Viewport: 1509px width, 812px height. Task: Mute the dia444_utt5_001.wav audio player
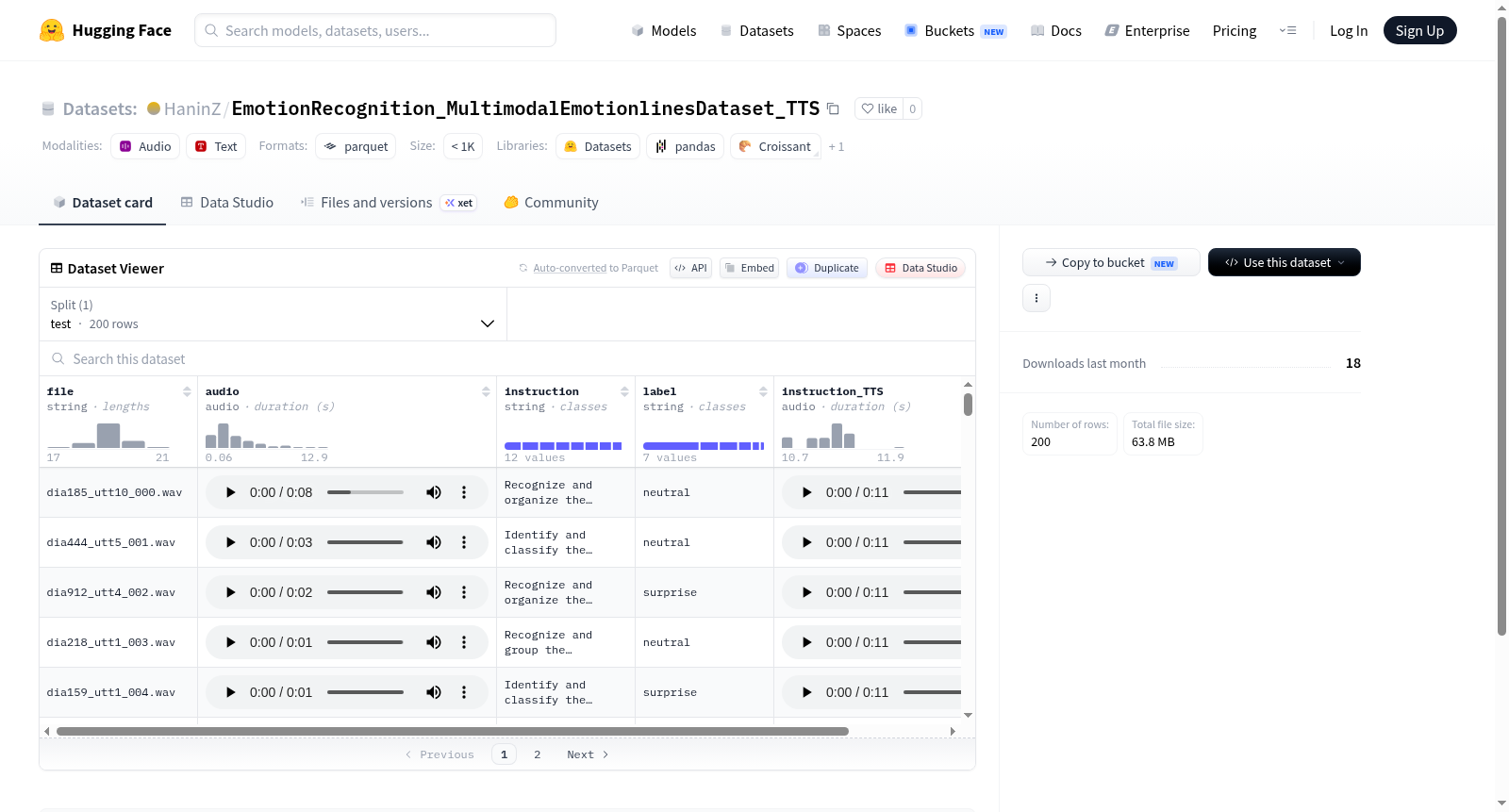434,542
